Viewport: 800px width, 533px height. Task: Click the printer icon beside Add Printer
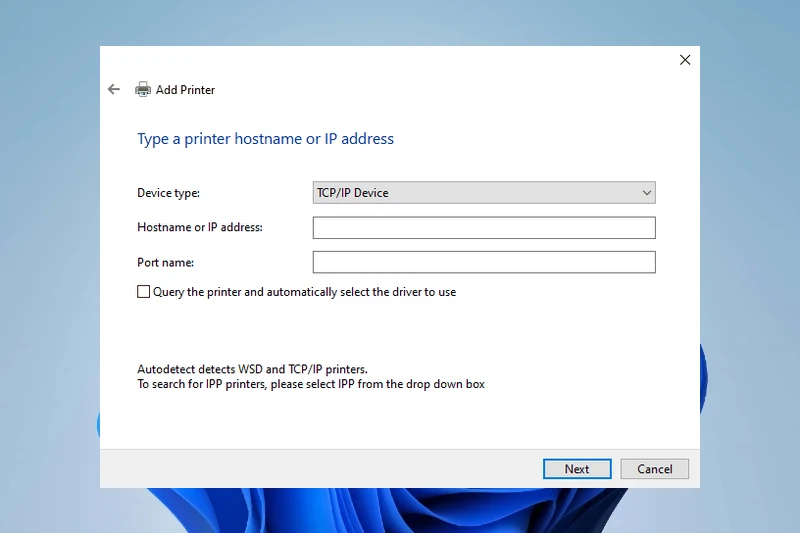[143, 89]
